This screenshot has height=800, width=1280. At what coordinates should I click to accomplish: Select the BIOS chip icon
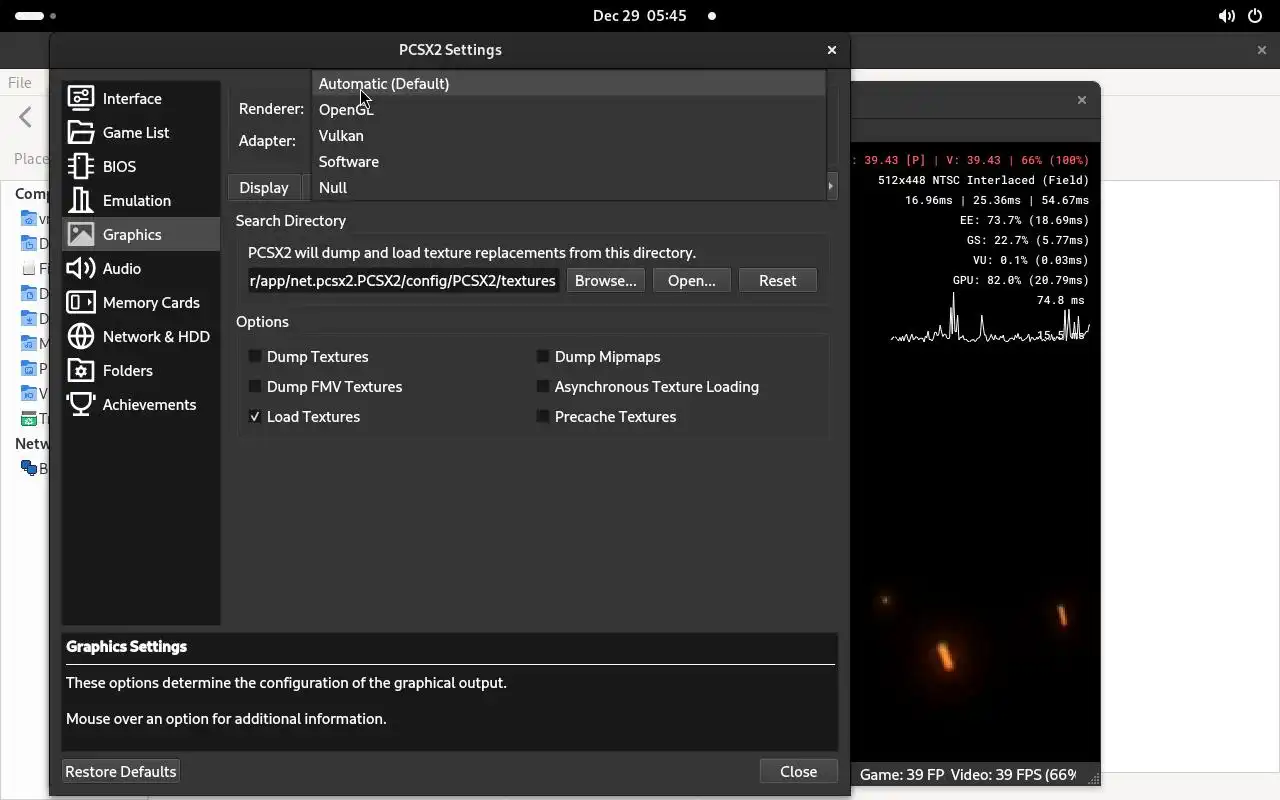(x=81, y=166)
